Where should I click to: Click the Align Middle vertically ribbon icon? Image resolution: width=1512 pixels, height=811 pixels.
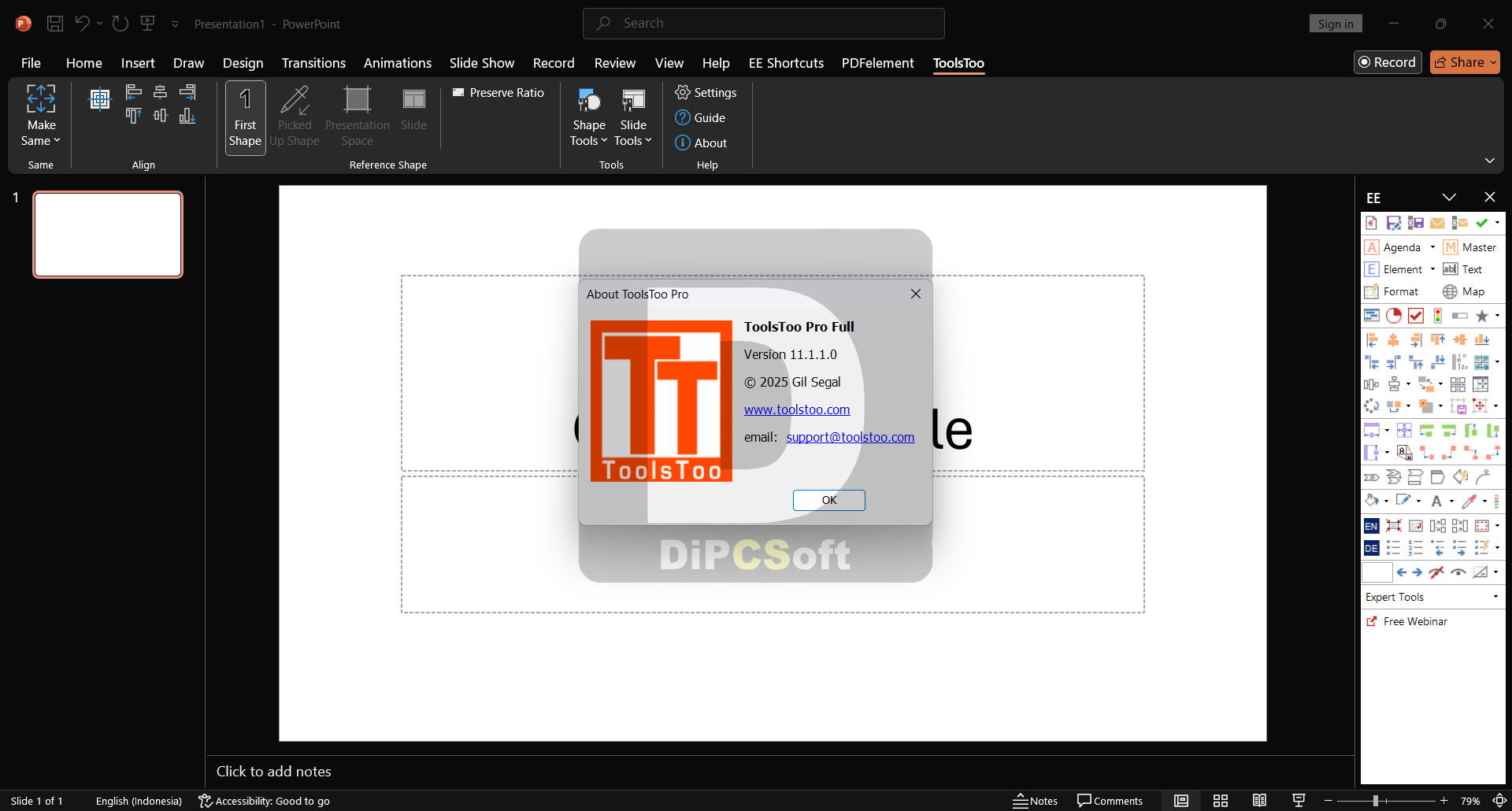[161, 117]
